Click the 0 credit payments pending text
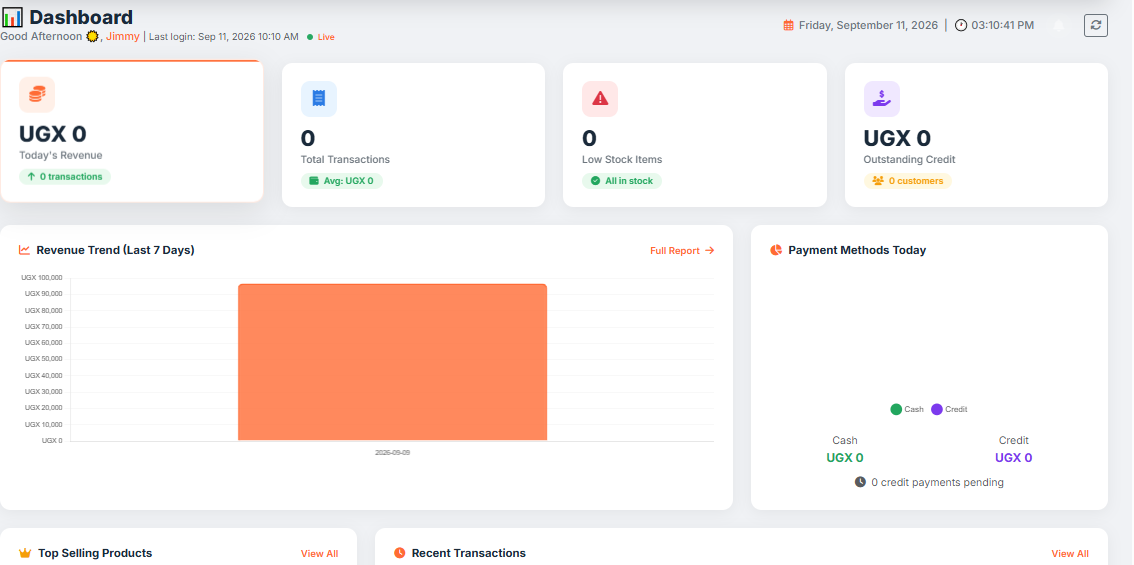 pos(937,483)
